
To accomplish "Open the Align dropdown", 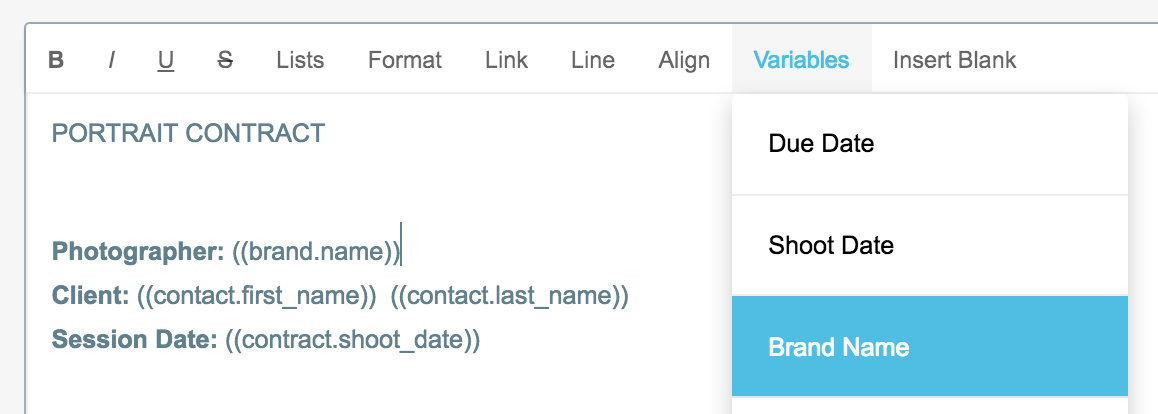I will click(x=684, y=60).
